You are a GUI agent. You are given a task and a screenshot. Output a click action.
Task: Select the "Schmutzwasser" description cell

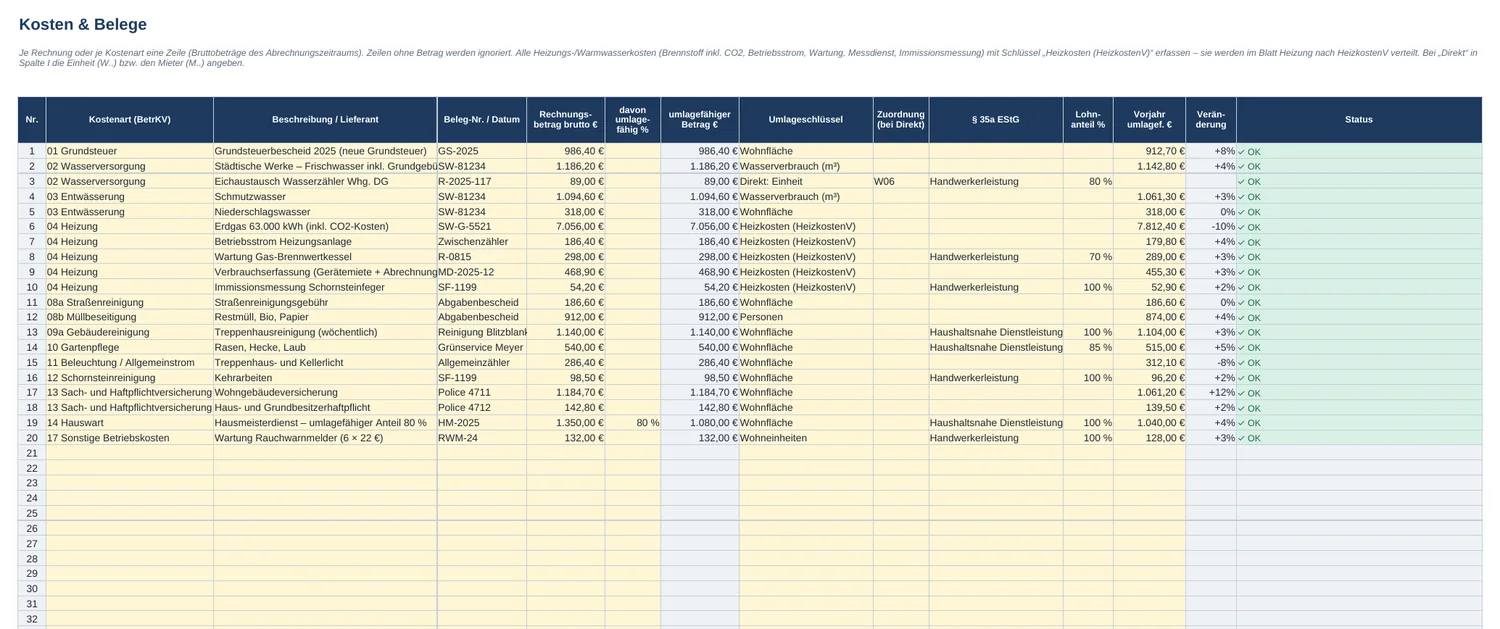point(325,197)
